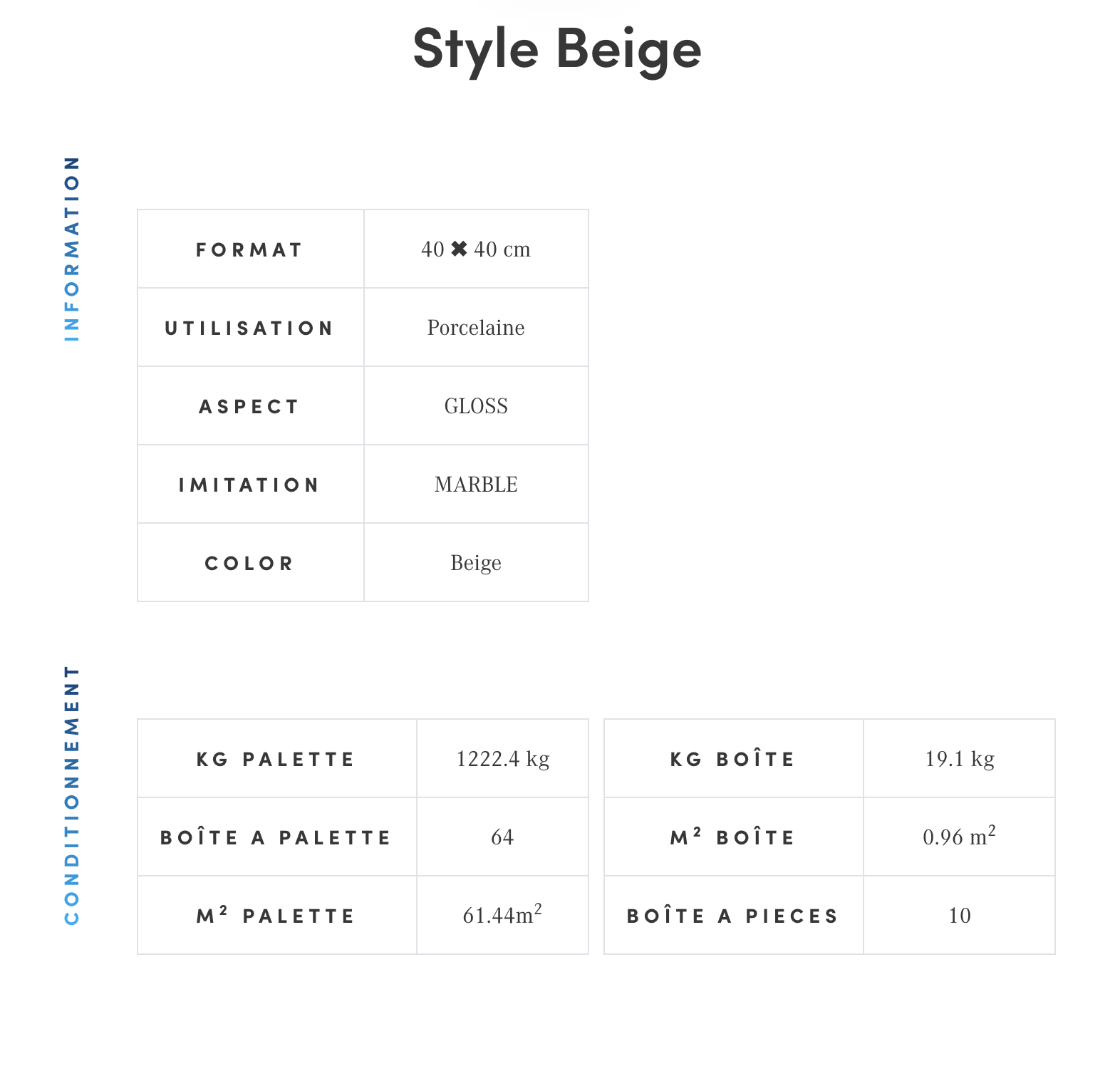Screen dimensions: 1120x1076
Task: Click the ASPECT row label
Action: click(x=249, y=407)
